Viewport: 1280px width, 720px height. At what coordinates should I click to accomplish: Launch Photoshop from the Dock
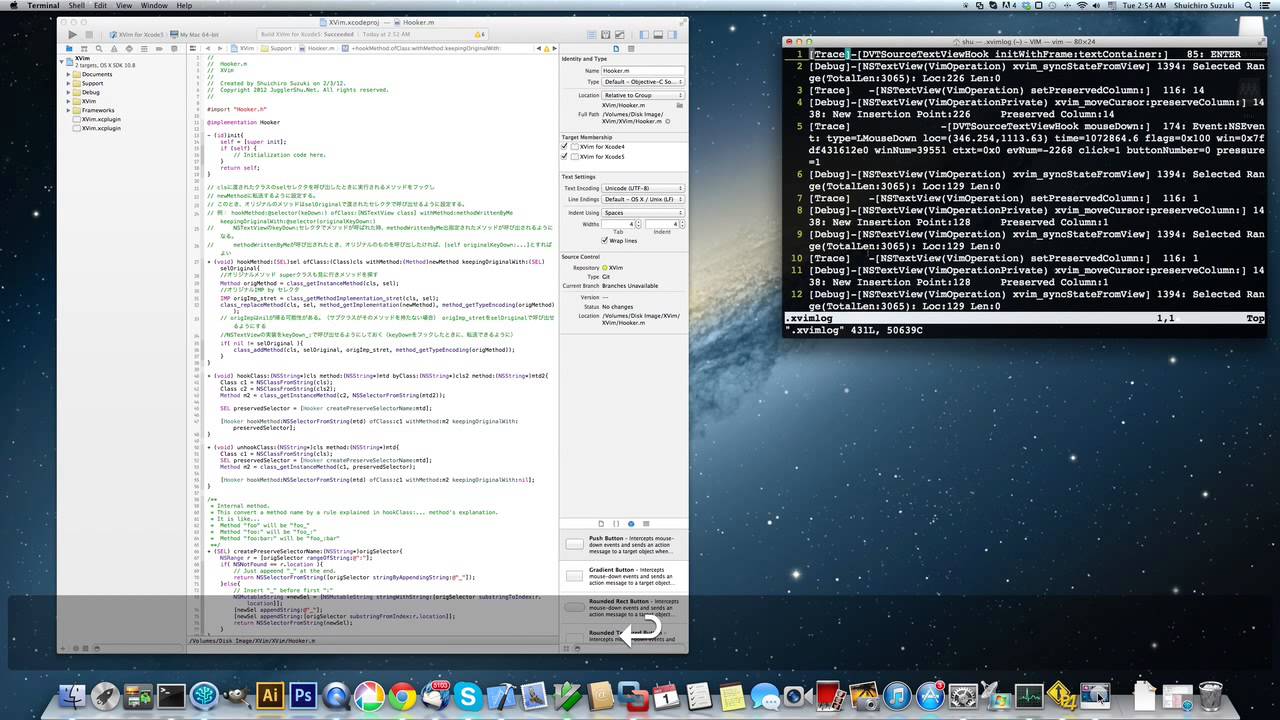[x=303, y=696]
